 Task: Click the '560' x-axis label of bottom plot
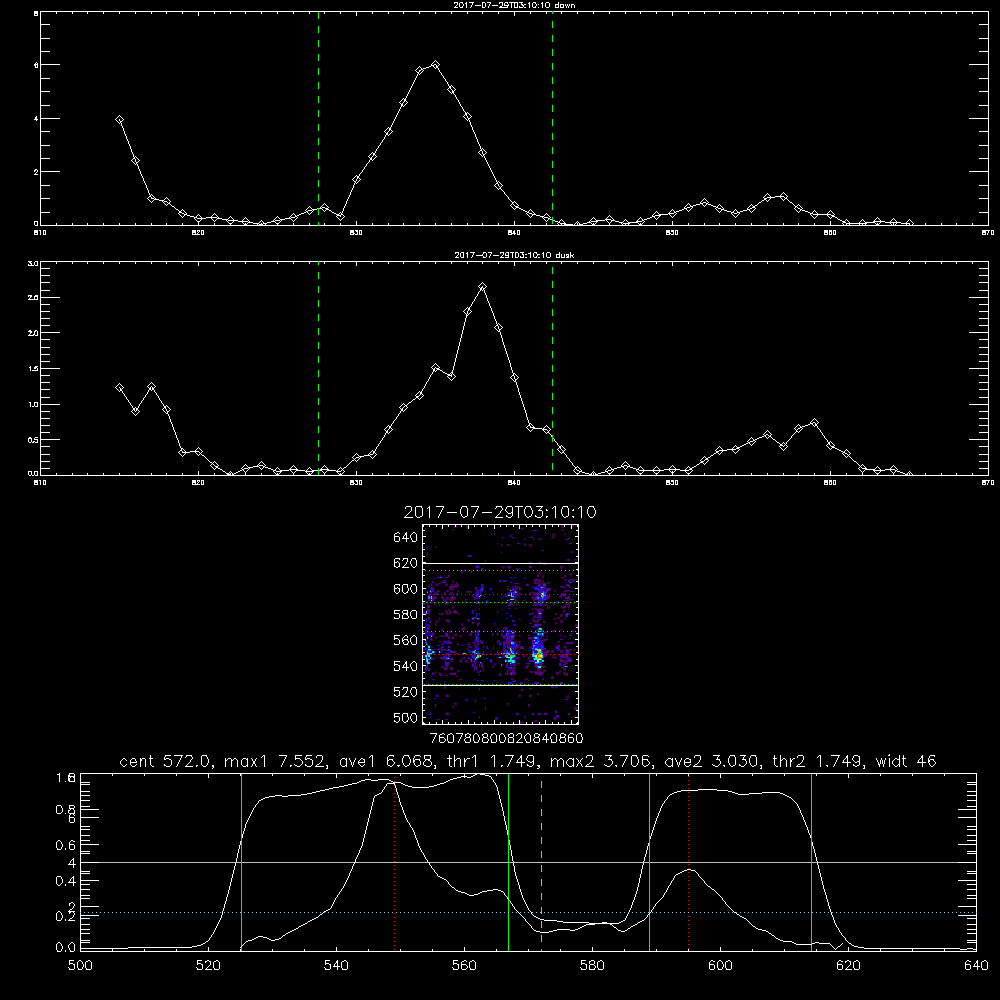pos(464,966)
